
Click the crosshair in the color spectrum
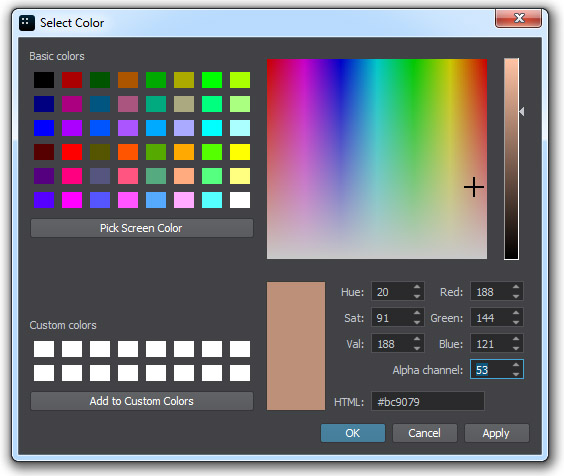[474, 187]
